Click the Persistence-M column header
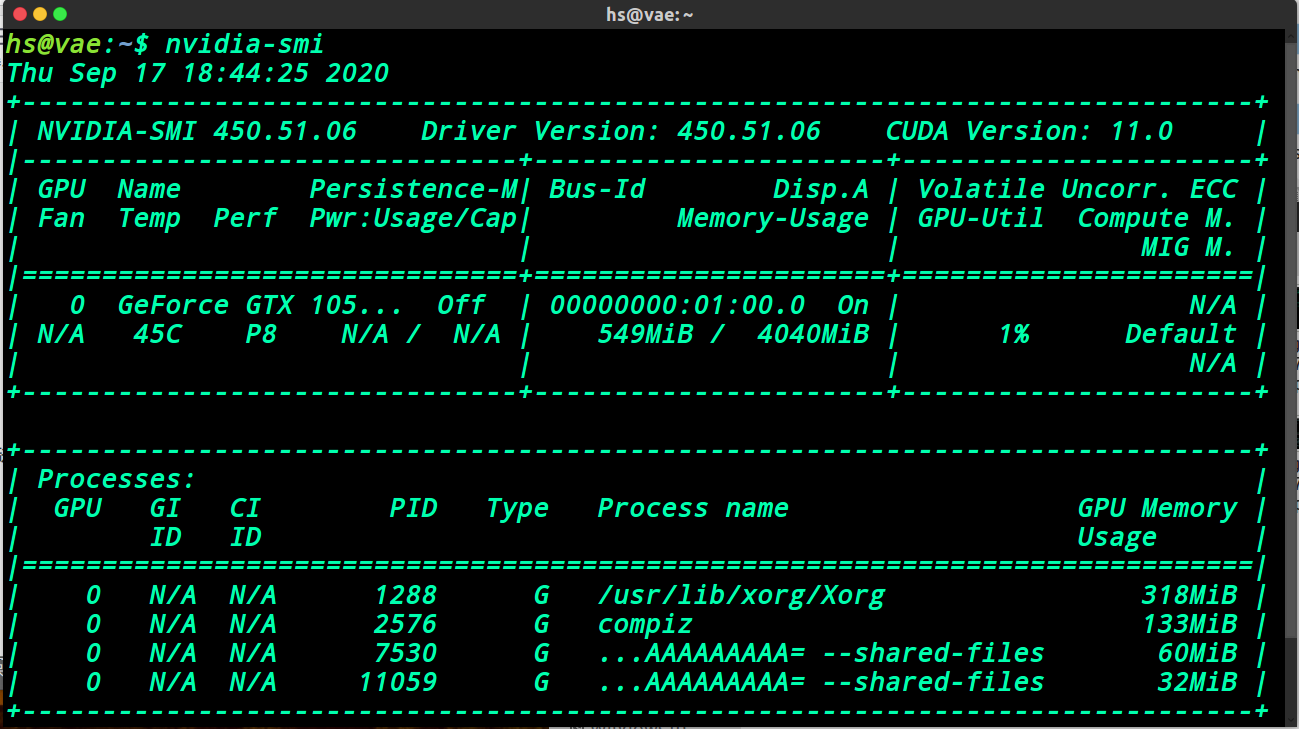This screenshot has width=1299, height=729. [x=413, y=189]
